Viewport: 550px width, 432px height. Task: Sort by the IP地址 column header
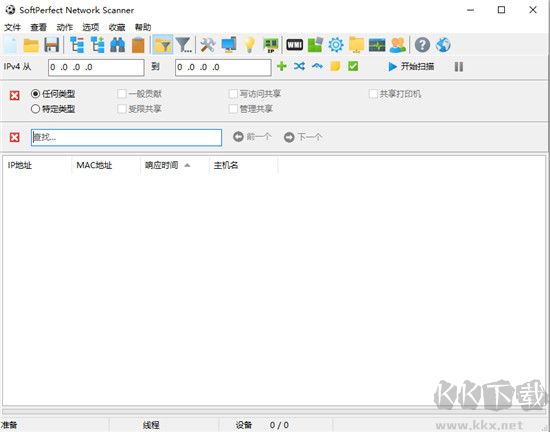pos(37,165)
